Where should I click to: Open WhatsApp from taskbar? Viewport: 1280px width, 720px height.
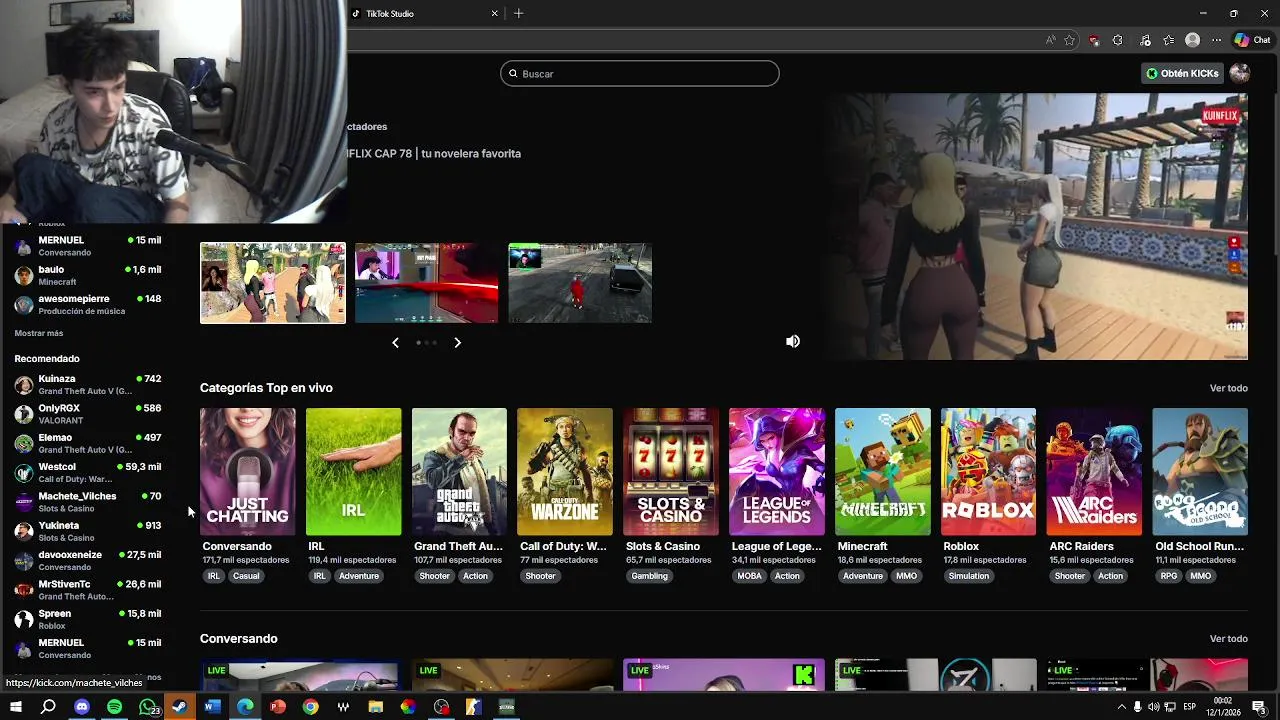point(148,707)
